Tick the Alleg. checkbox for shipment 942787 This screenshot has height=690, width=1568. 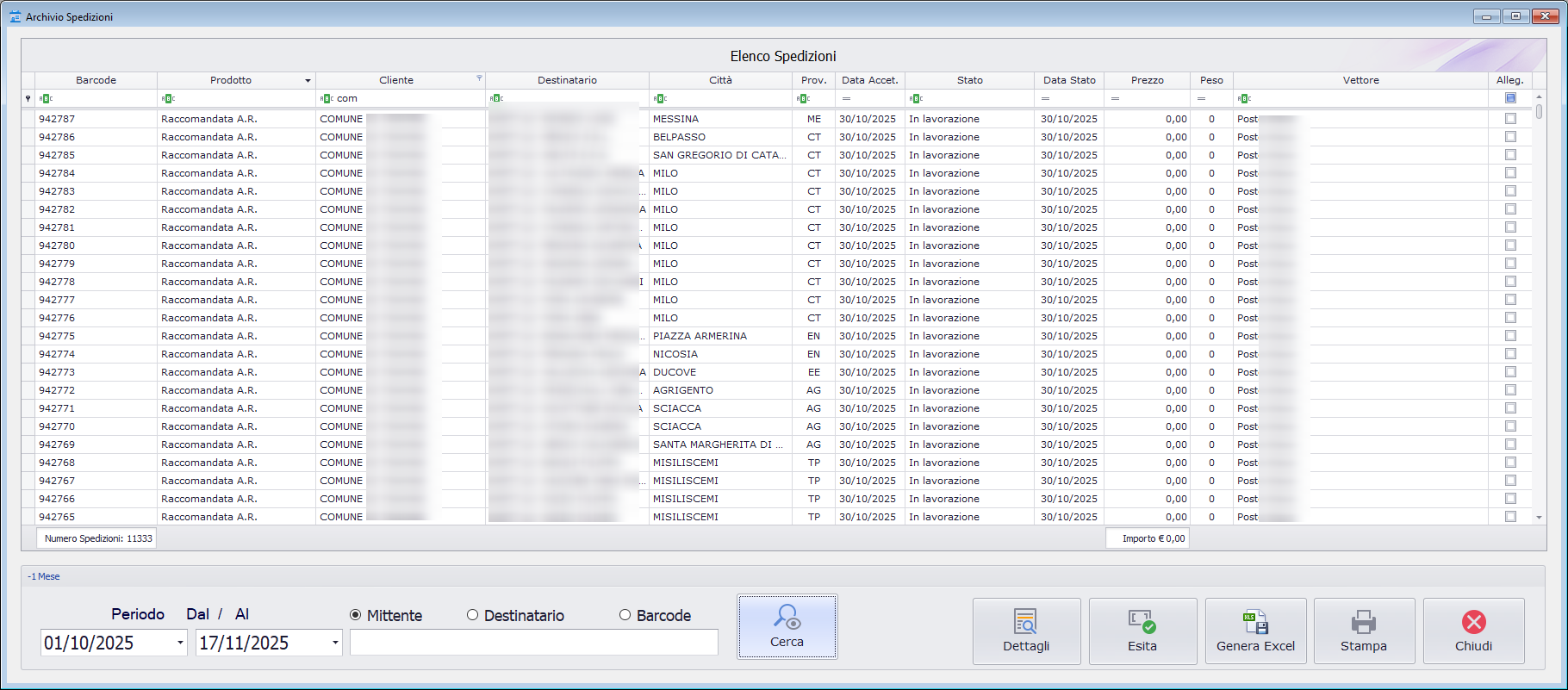[1510, 119]
